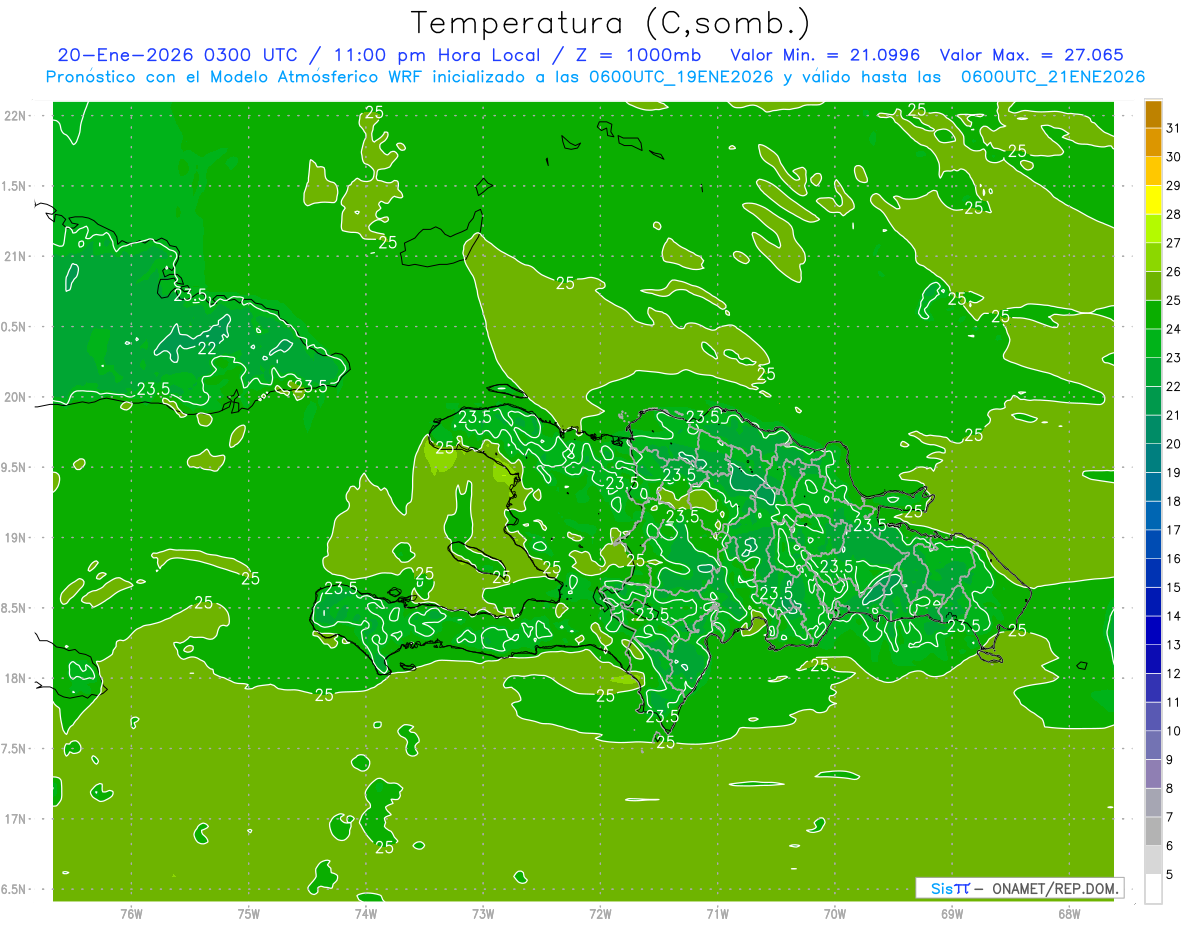Select the "20-Ene-2026 0300 UTC" date text
This screenshot has height=927, width=1200.
click(177, 55)
